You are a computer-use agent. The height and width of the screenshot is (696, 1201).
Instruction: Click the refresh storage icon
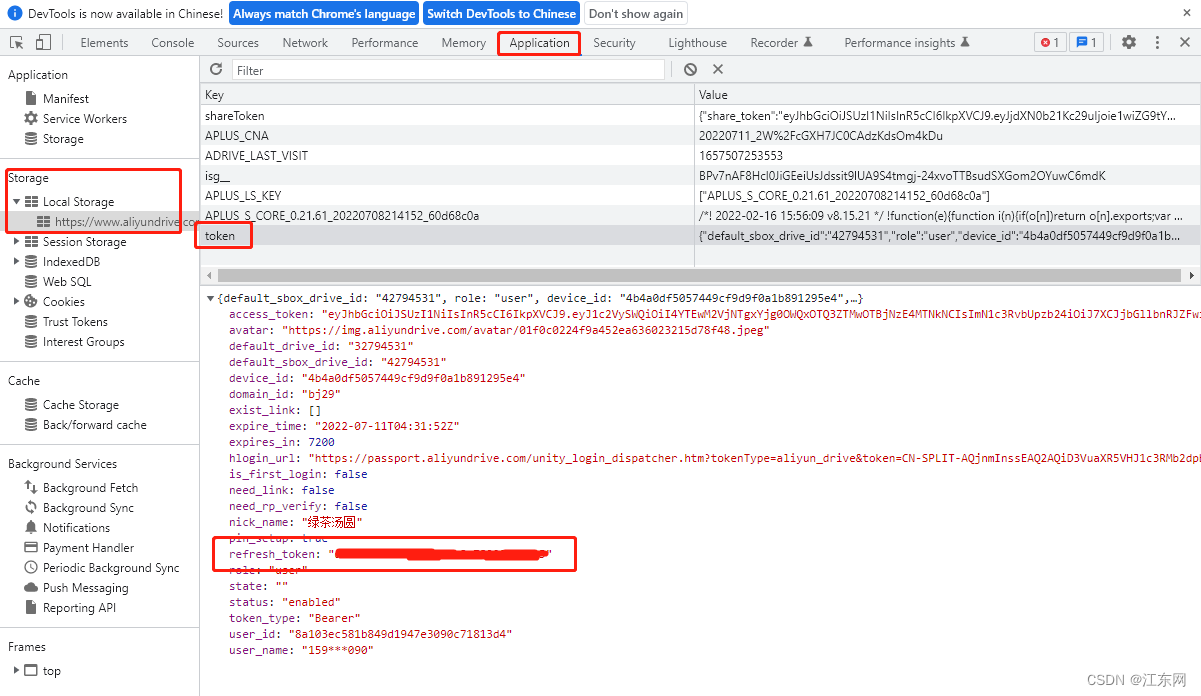click(x=216, y=70)
